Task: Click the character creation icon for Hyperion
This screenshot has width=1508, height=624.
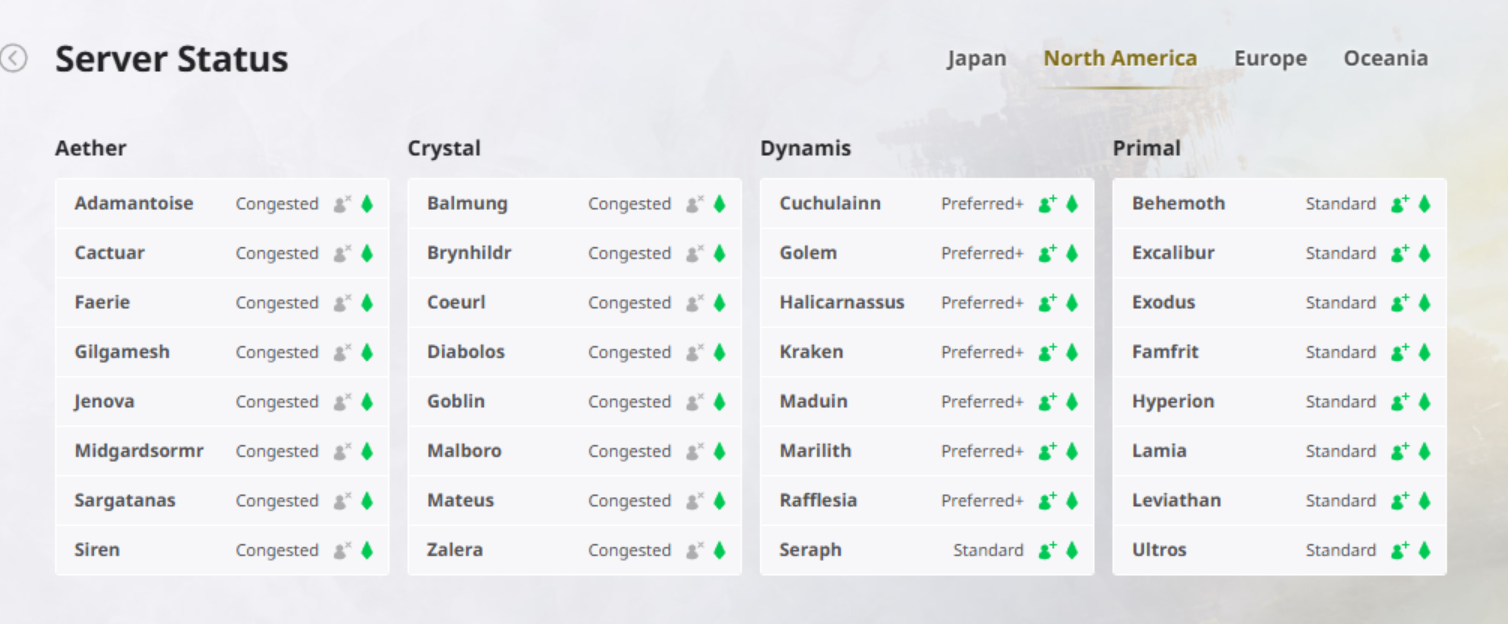Action: pos(1400,401)
